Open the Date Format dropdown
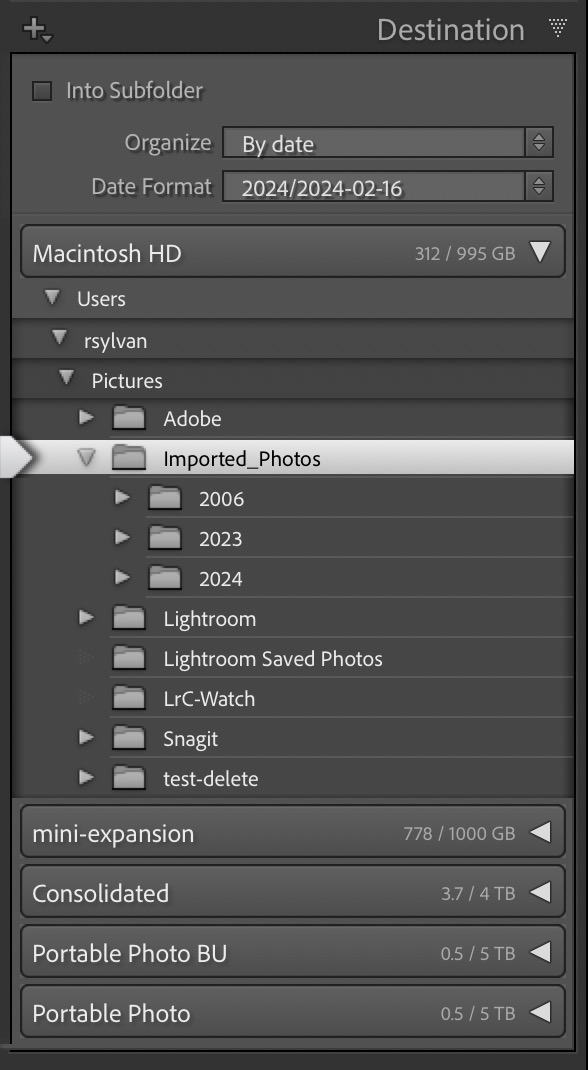Image resolution: width=588 pixels, height=1070 pixels. pos(387,186)
